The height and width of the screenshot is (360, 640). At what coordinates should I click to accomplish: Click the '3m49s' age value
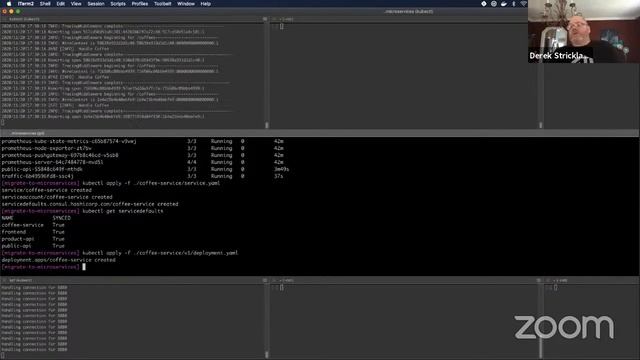coord(281,169)
